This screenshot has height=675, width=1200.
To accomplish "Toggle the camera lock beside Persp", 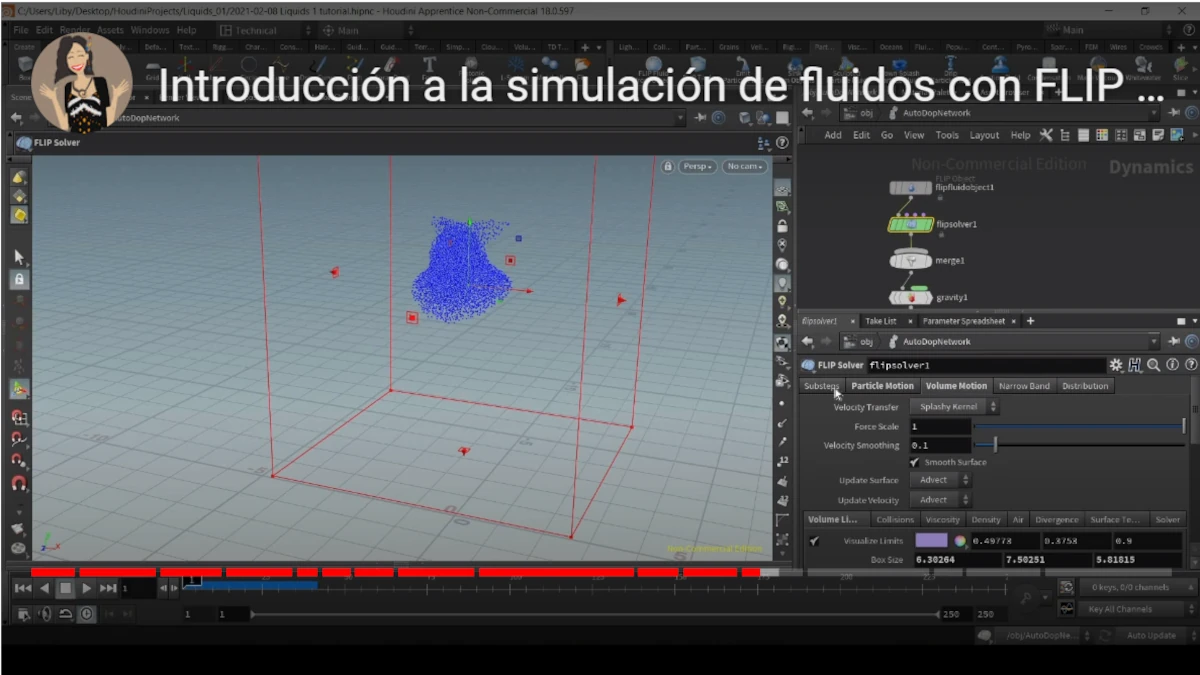I will pos(667,166).
